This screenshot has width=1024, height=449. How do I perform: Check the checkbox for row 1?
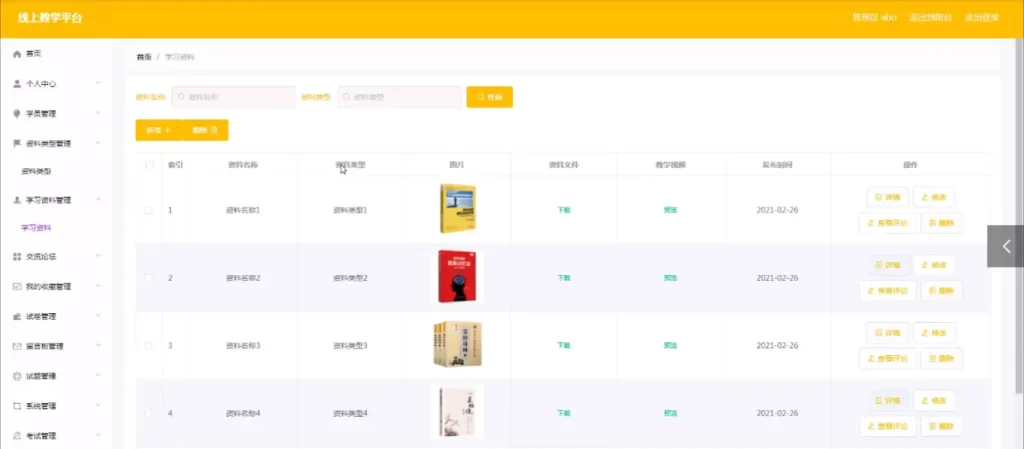pos(150,210)
